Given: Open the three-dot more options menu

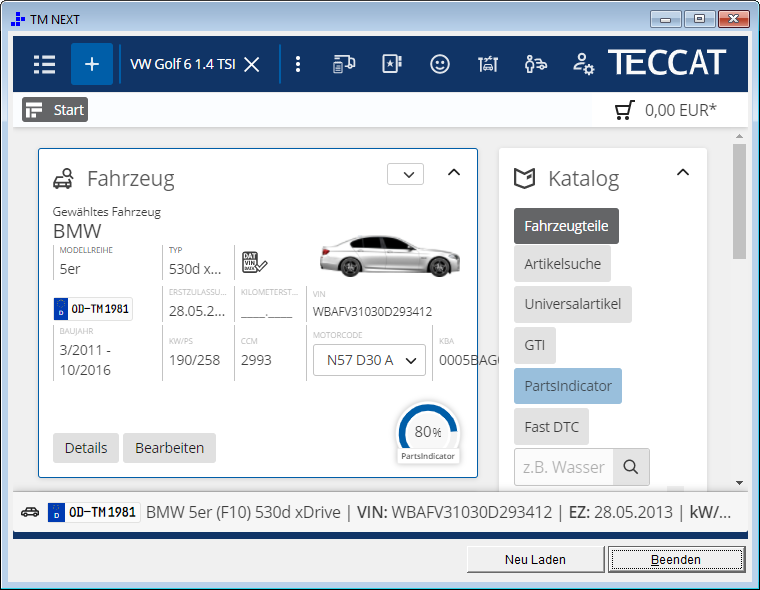Looking at the screenshot, I should pos(298,64).
